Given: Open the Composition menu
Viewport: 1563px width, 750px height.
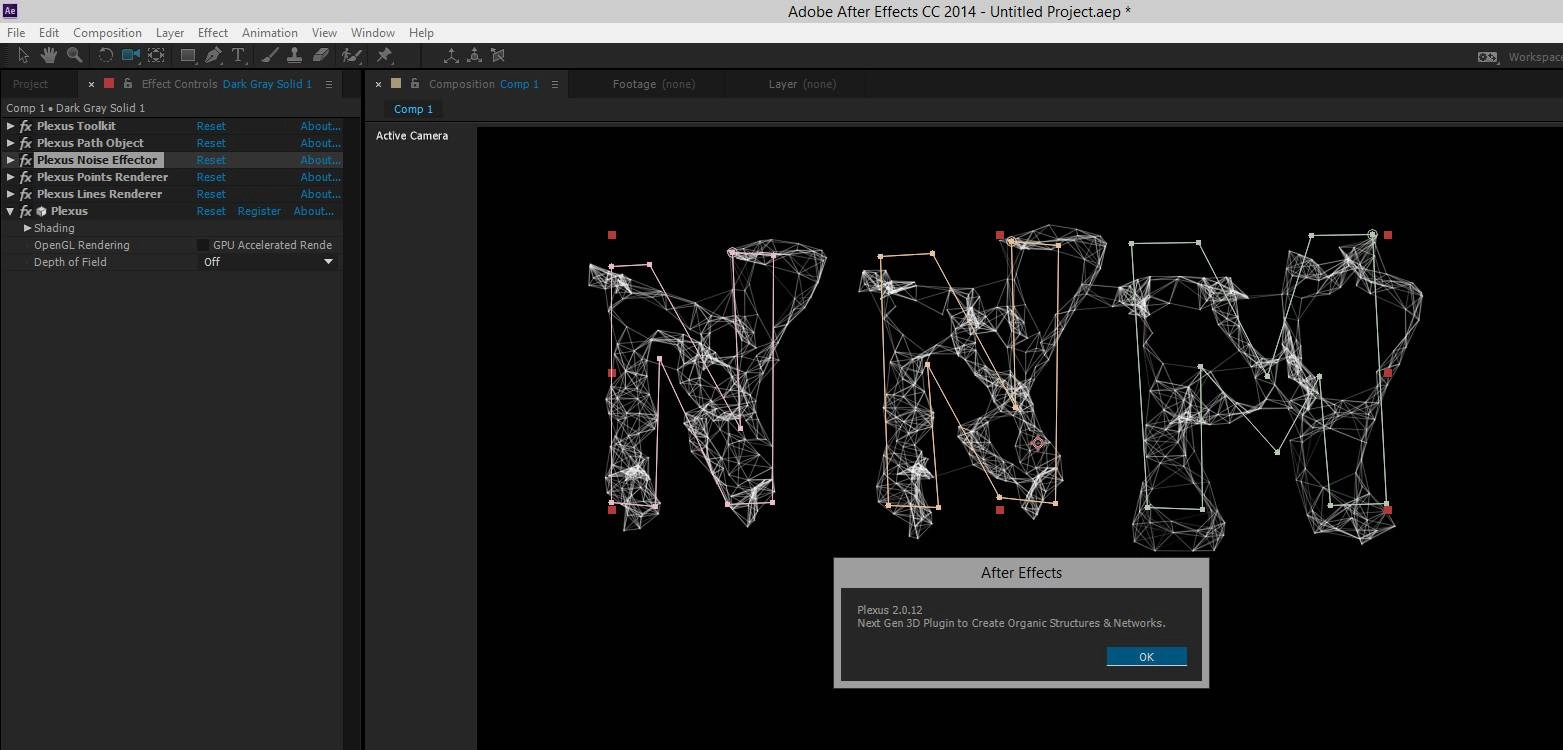Looking at the screenshot, I should [x=107, y=33].
